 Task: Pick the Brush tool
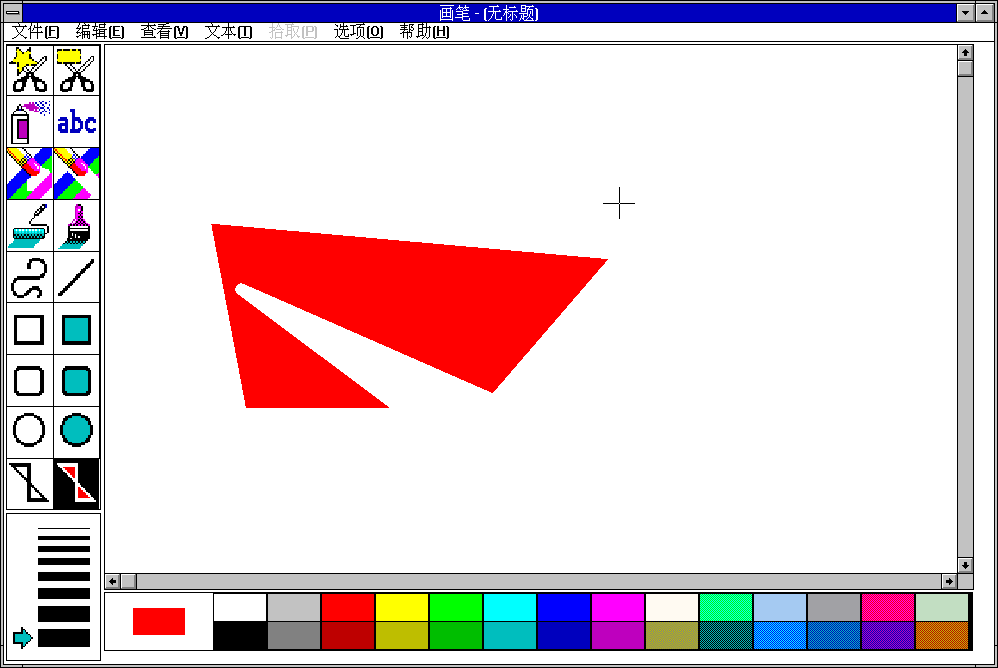point(77,225)
